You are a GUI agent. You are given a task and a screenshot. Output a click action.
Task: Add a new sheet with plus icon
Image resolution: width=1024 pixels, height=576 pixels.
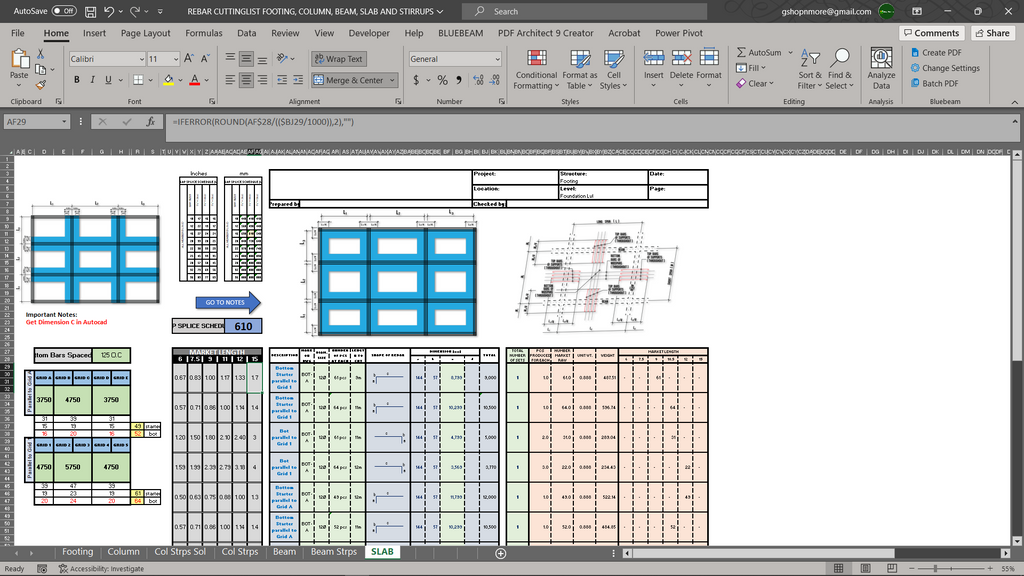click(500, 553)
